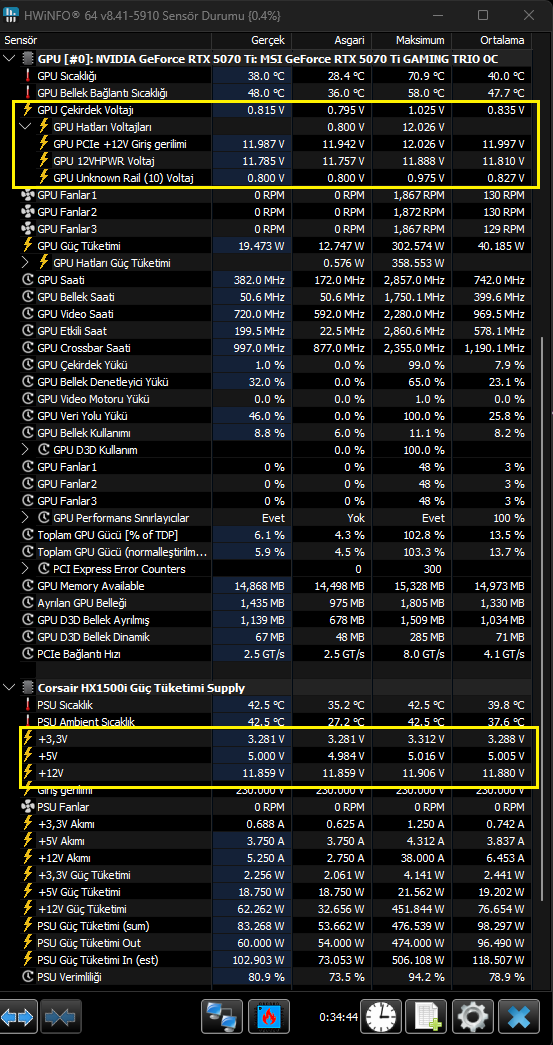Select GPU D3D Bellek Dinamik row
553x1045 pixels.
(x=266, y=637)
